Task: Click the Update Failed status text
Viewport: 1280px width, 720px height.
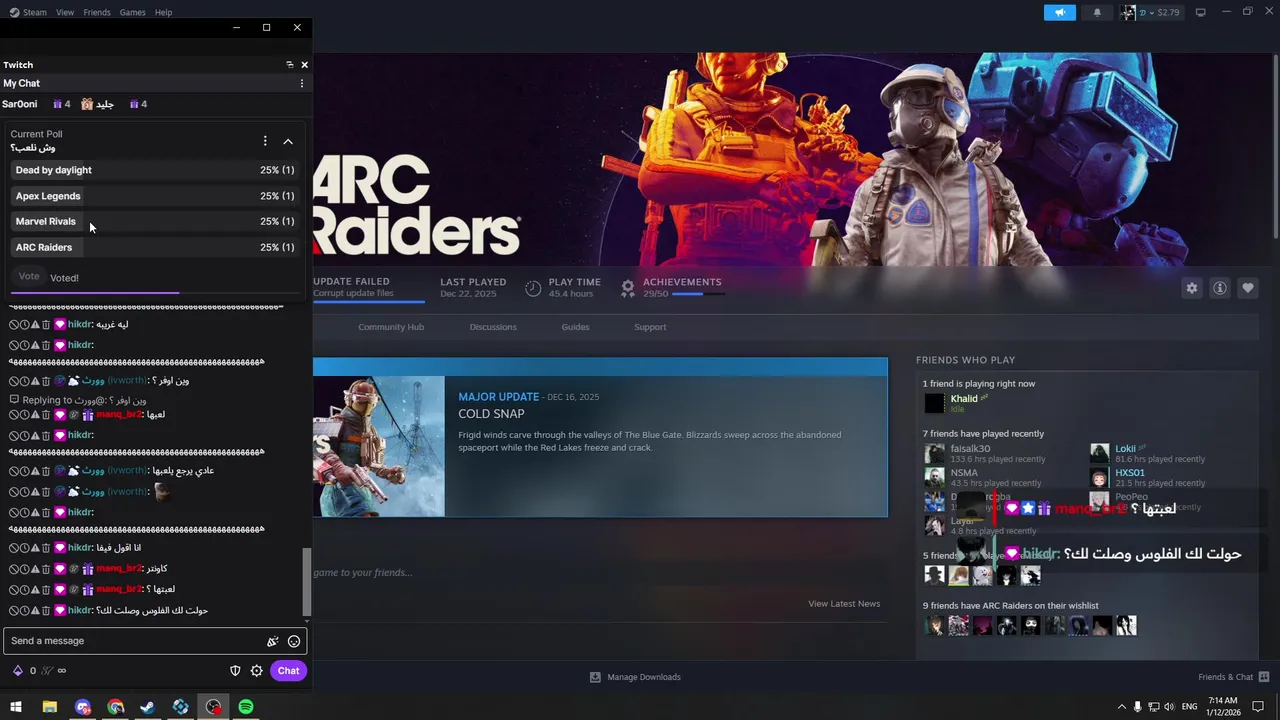Action: point(351,282)
